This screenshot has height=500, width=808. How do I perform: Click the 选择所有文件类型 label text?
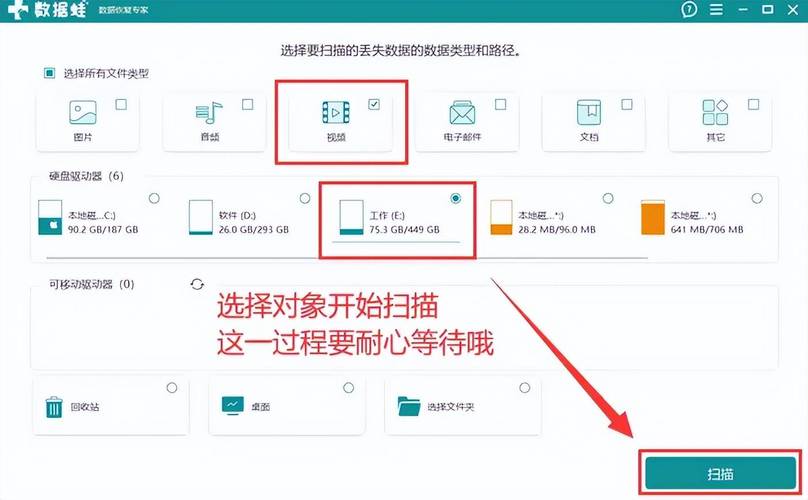106,74
